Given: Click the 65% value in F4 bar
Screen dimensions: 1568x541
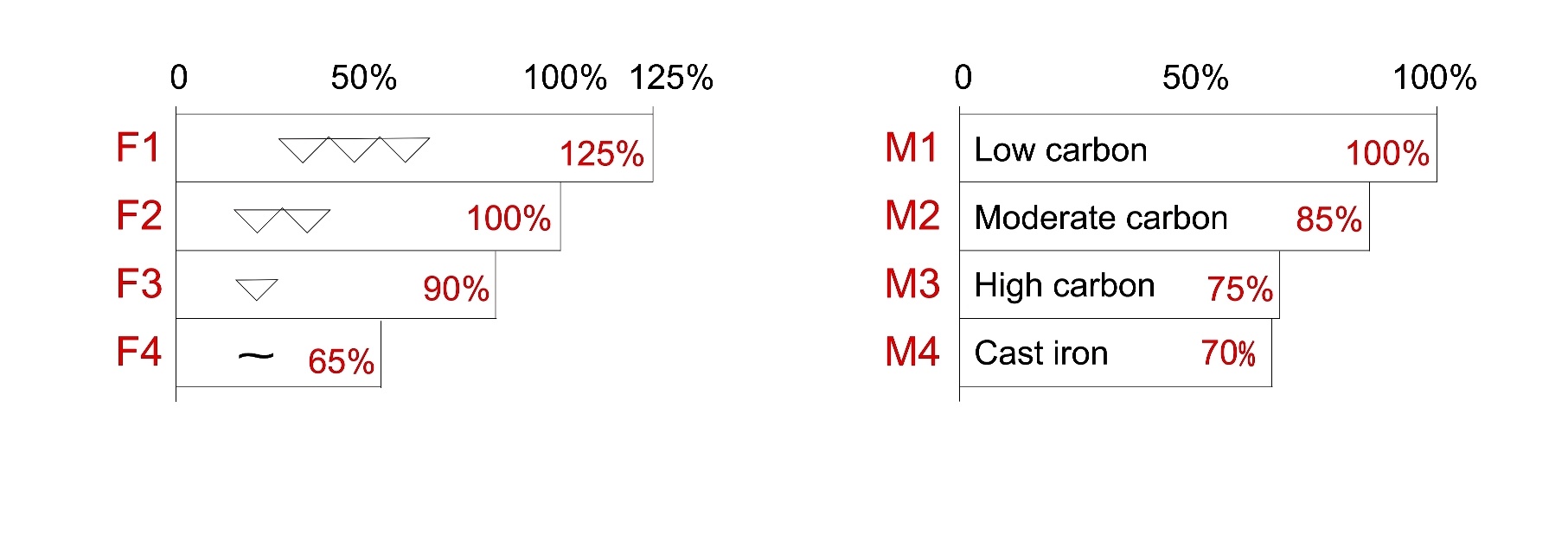Looking at the screenshot, I should click(x=341, y=361).
